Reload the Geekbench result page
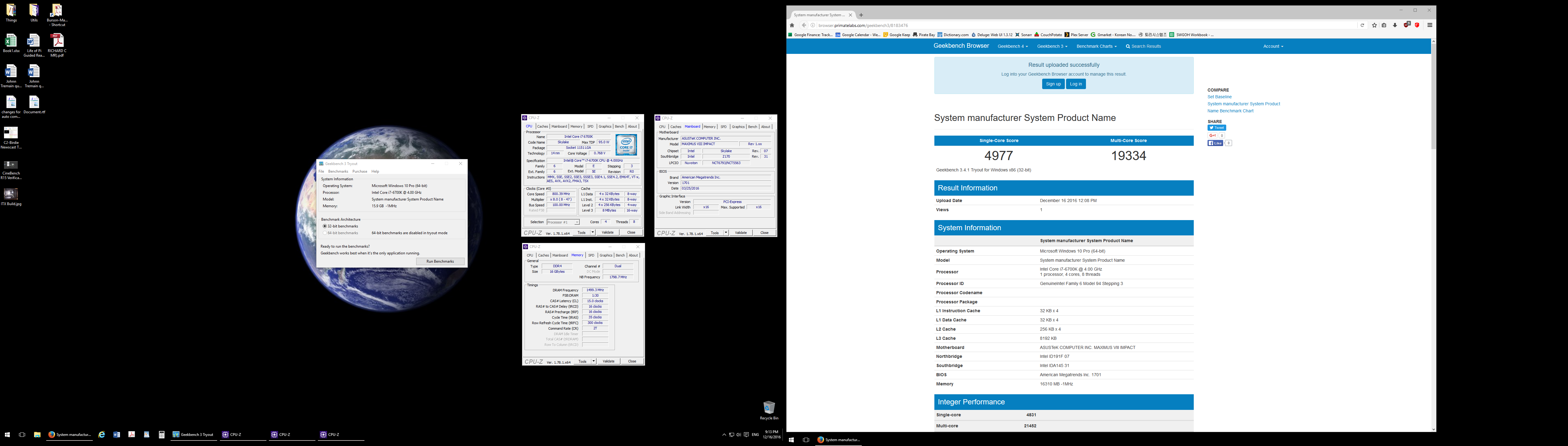The width and height of the screenshot is (1568, 446). [1362, 25]
